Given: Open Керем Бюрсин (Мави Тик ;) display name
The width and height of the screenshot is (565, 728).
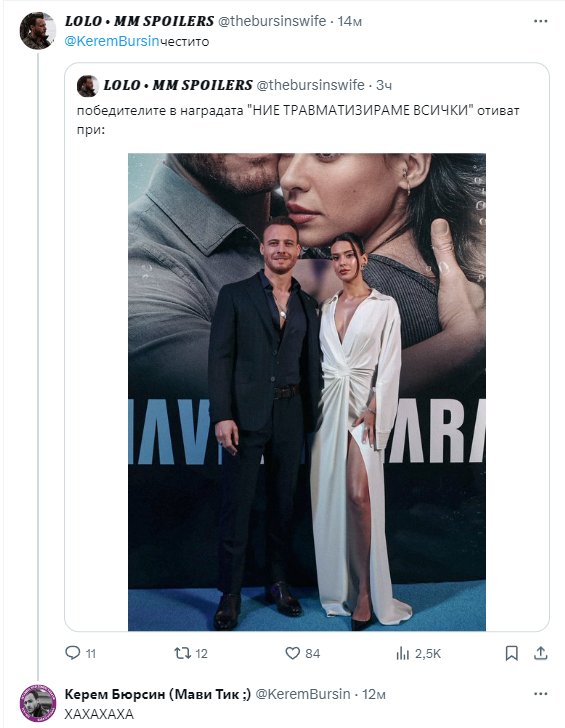Looking at the screenshot, I should click(x=157, y=694).
